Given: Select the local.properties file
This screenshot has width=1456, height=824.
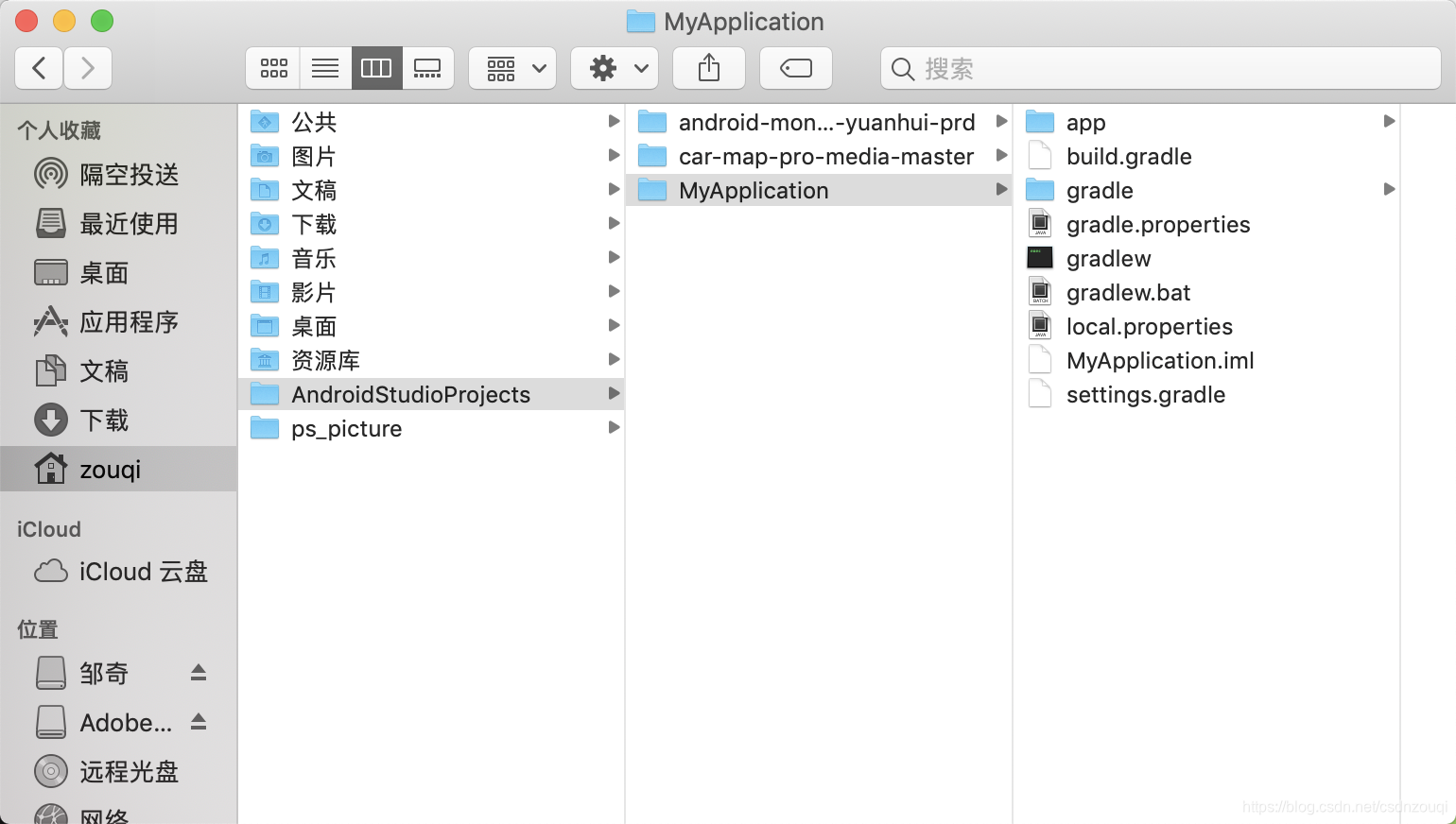Looking at the screenshot, I should click(1206, 326).
